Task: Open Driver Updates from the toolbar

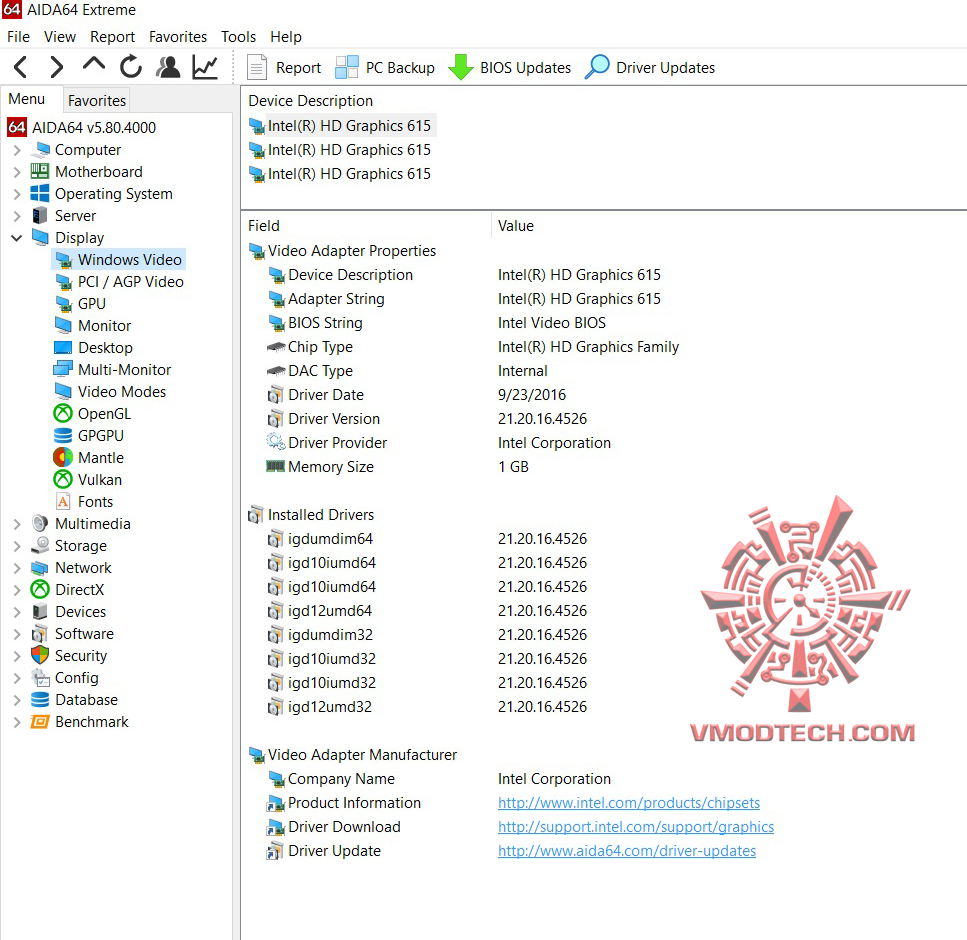Action: (650, 67)
